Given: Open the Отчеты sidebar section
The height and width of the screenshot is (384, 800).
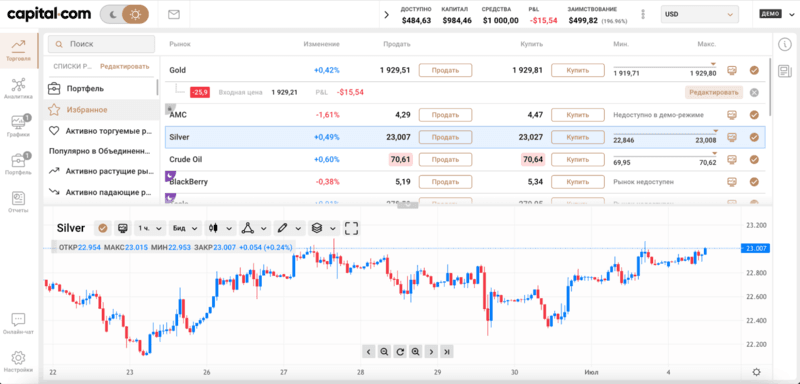Looking at the screenshot, I should point(18,202).
